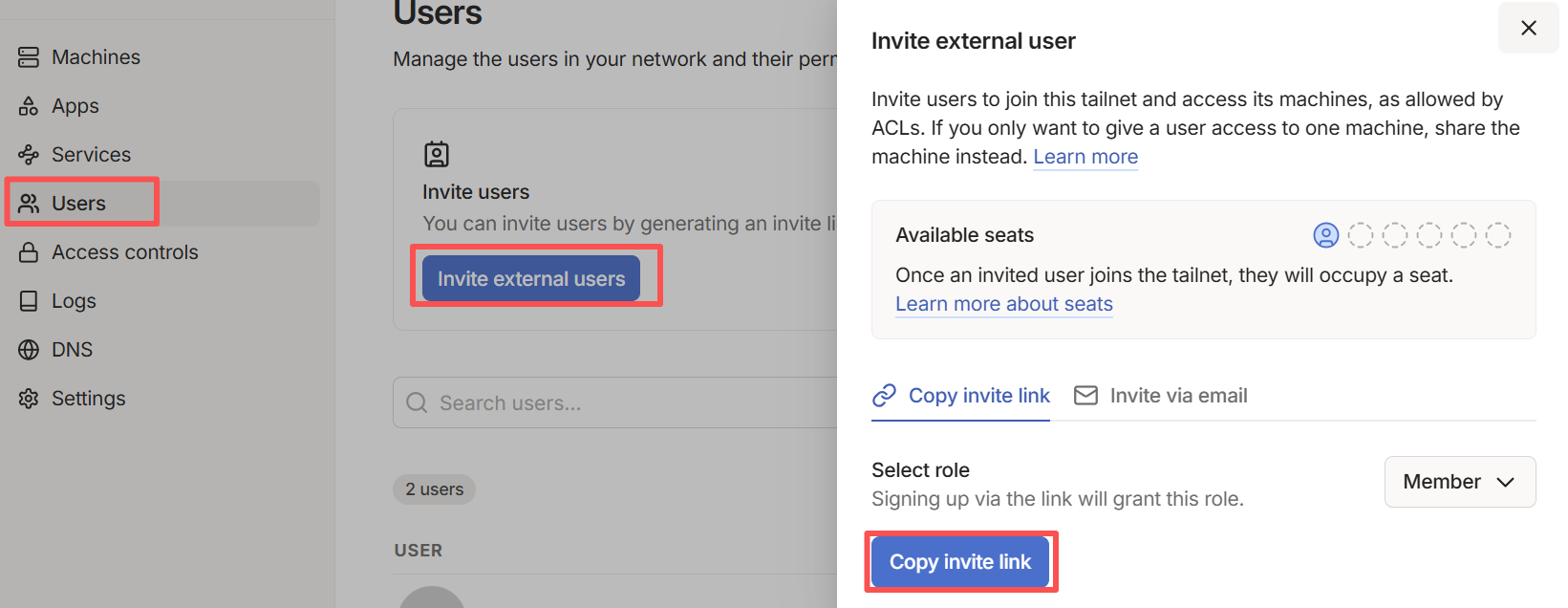Image resolution: width=1568 pixels, height=608 pixels.
Task: Click the Settings gear icon
Action: (29, 399)
